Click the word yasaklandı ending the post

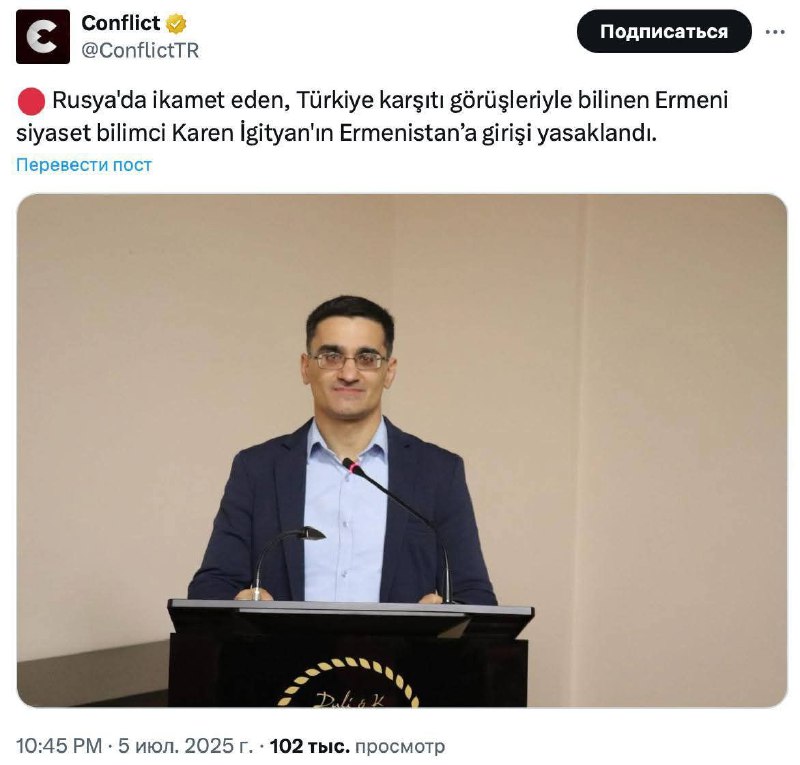[x=596, y=133]
